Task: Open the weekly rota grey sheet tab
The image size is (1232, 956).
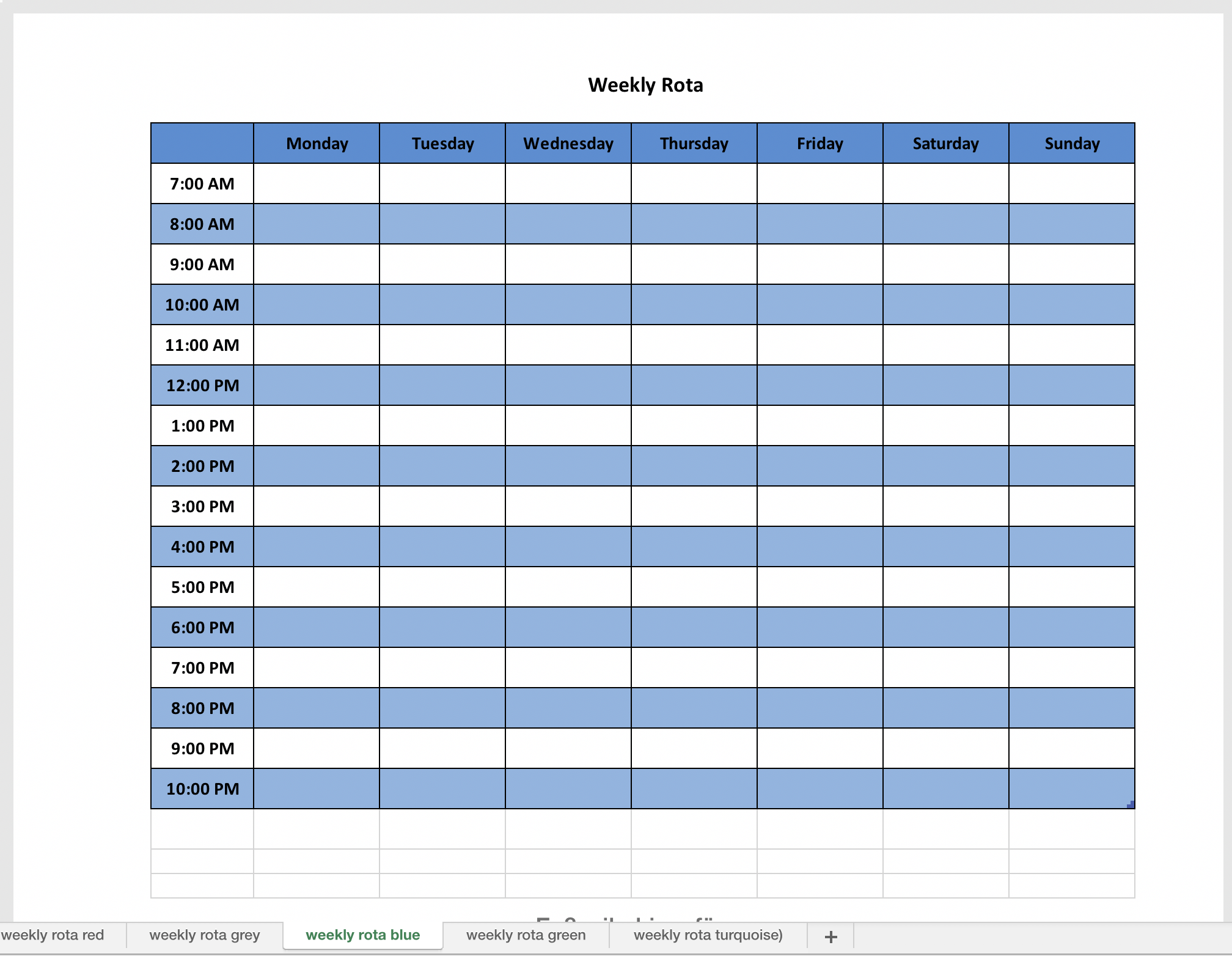Action: 205,935
